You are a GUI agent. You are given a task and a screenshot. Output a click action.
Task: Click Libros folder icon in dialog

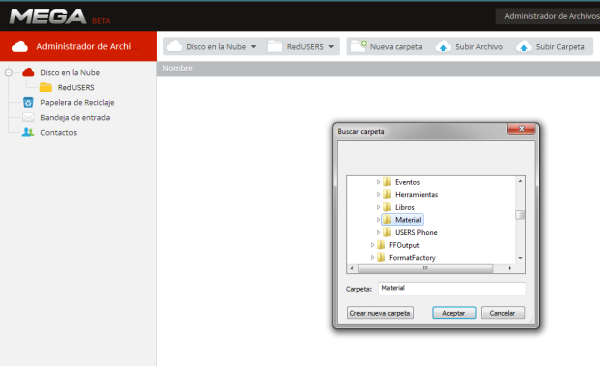[x=387, y=207]
